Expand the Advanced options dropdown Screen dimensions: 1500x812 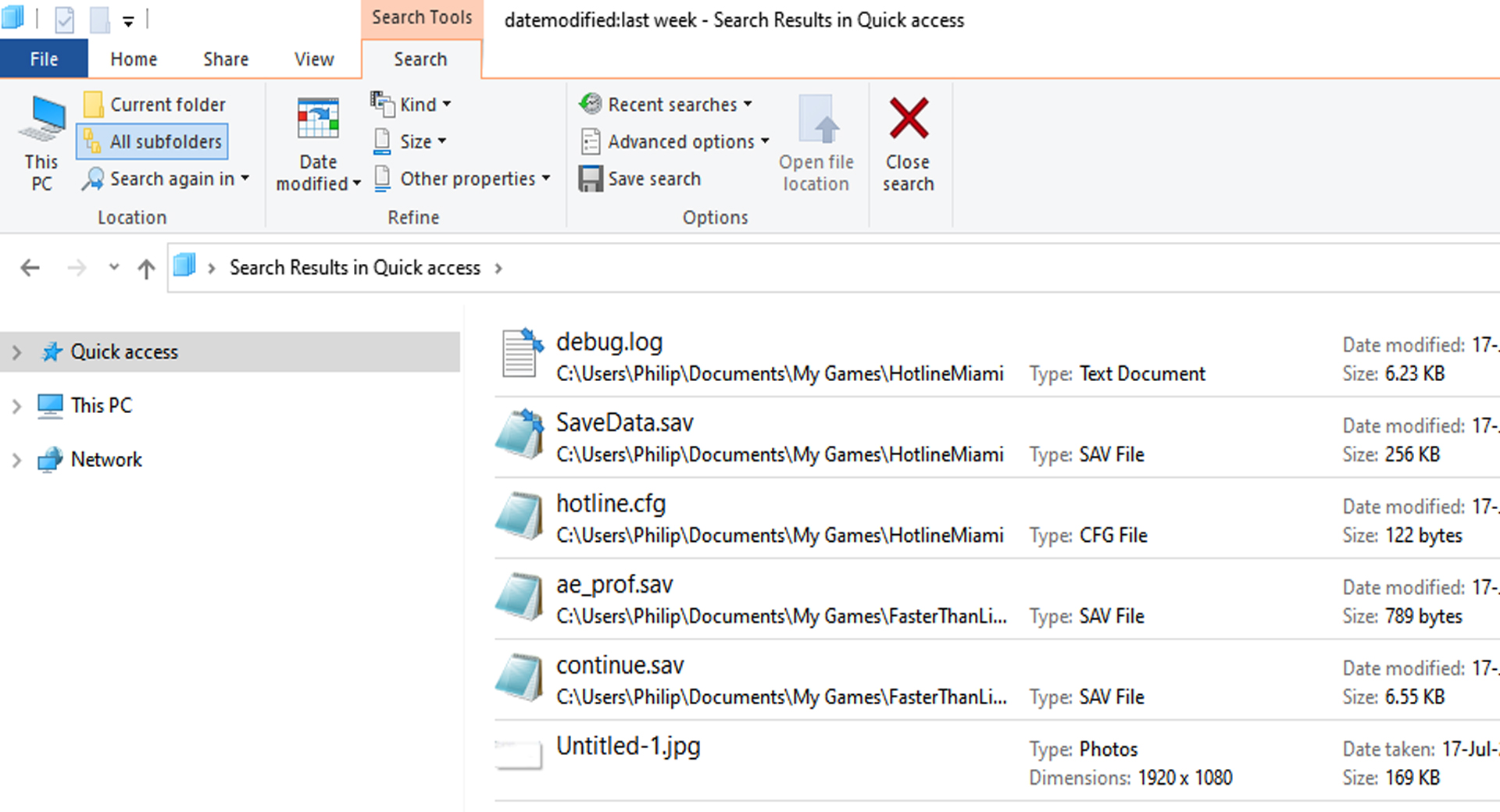[675, 141]
